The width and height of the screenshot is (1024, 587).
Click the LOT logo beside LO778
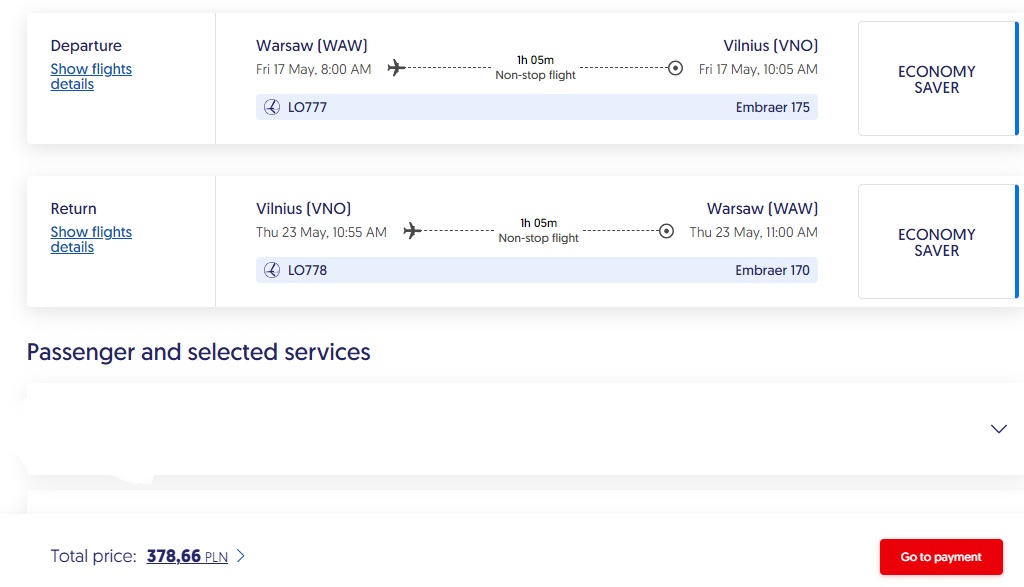point(272,270)
